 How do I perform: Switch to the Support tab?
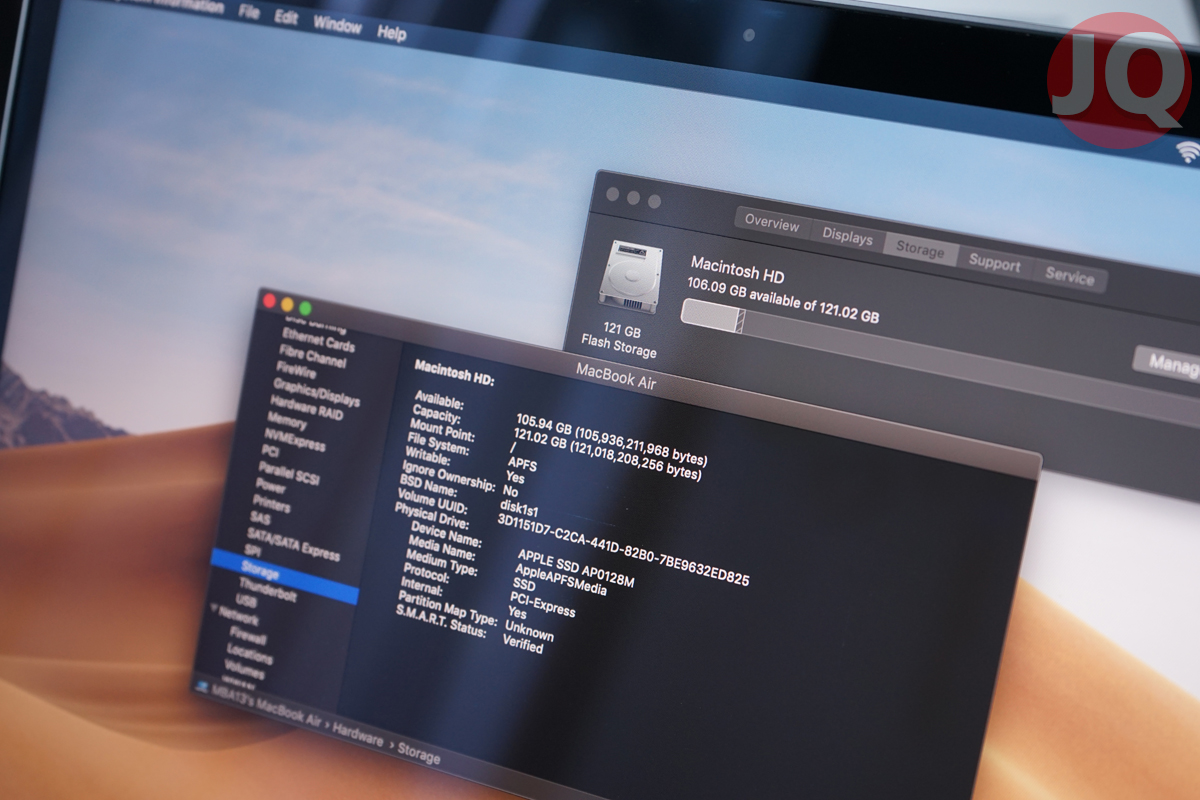tap(994, 265)
